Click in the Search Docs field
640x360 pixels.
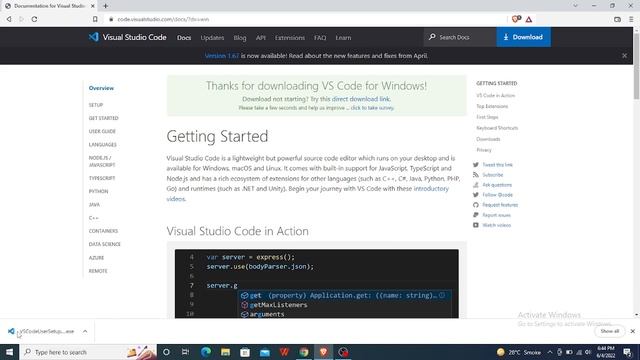click(x=460, y=37)
